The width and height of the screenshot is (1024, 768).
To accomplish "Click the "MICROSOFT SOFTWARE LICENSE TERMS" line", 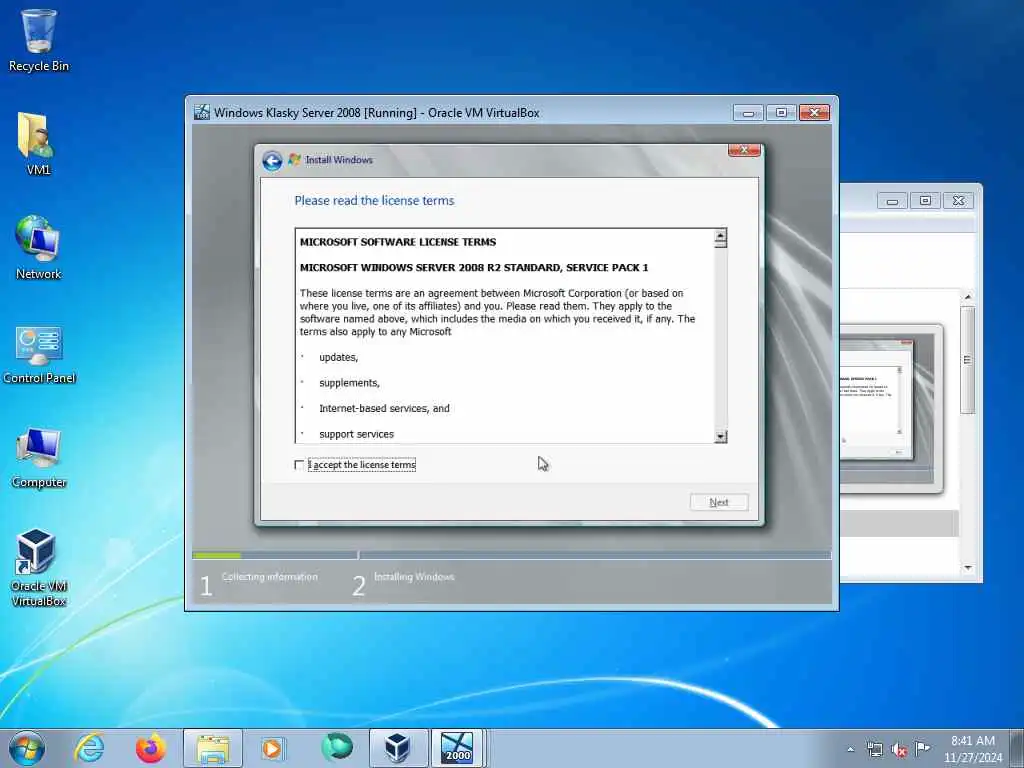I will coord(398,242).
